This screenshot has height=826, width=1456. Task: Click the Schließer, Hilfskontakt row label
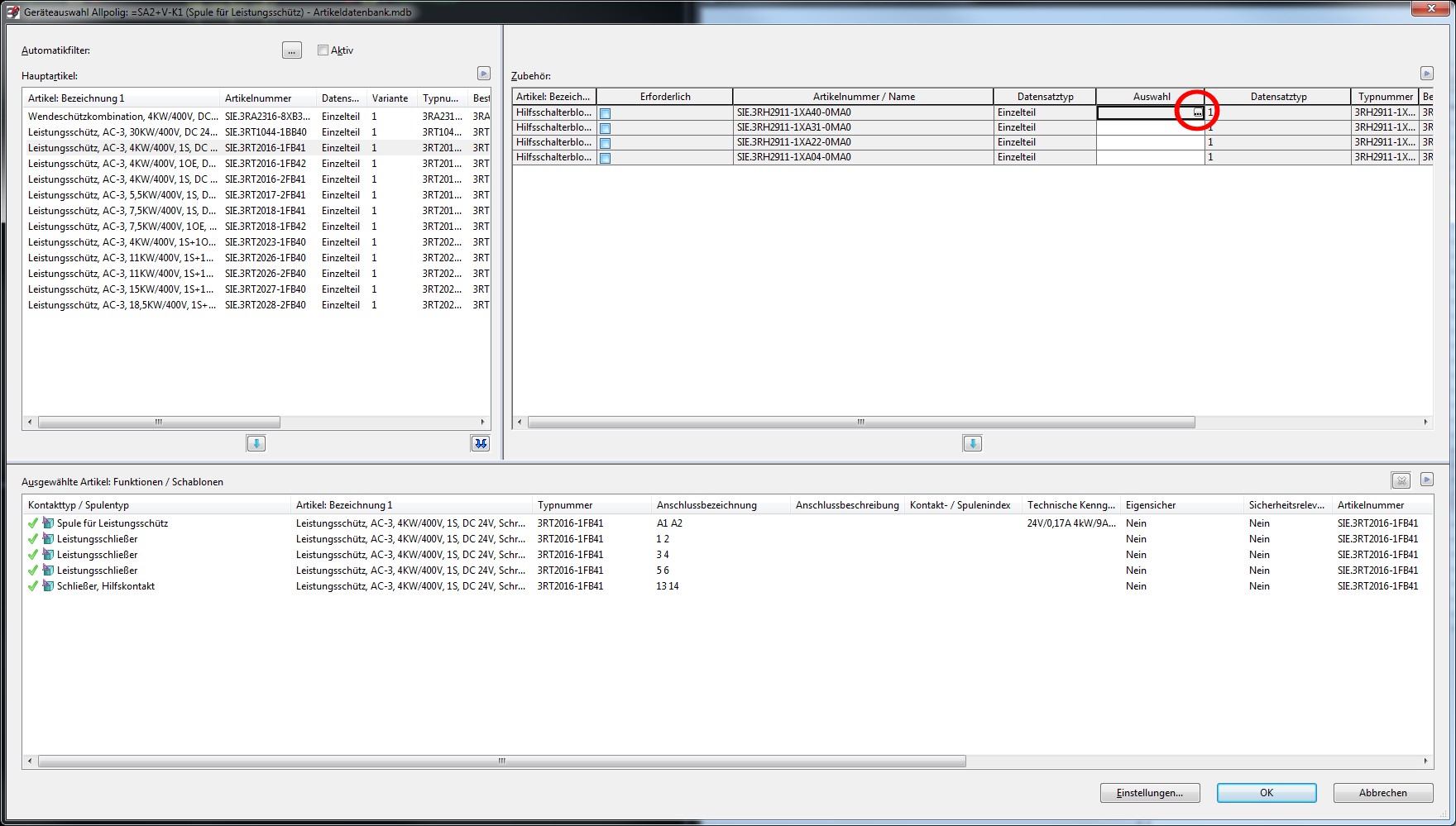(x=106, y=586)
